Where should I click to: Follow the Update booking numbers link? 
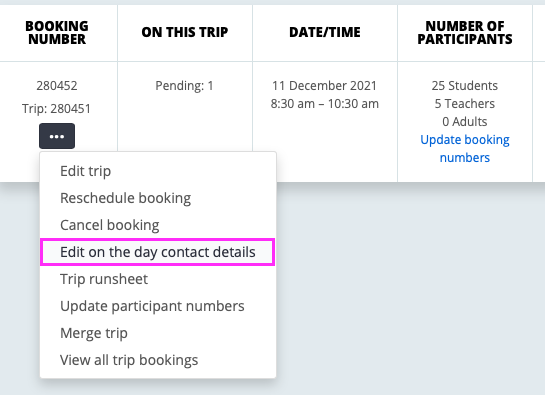pos(465,148)
